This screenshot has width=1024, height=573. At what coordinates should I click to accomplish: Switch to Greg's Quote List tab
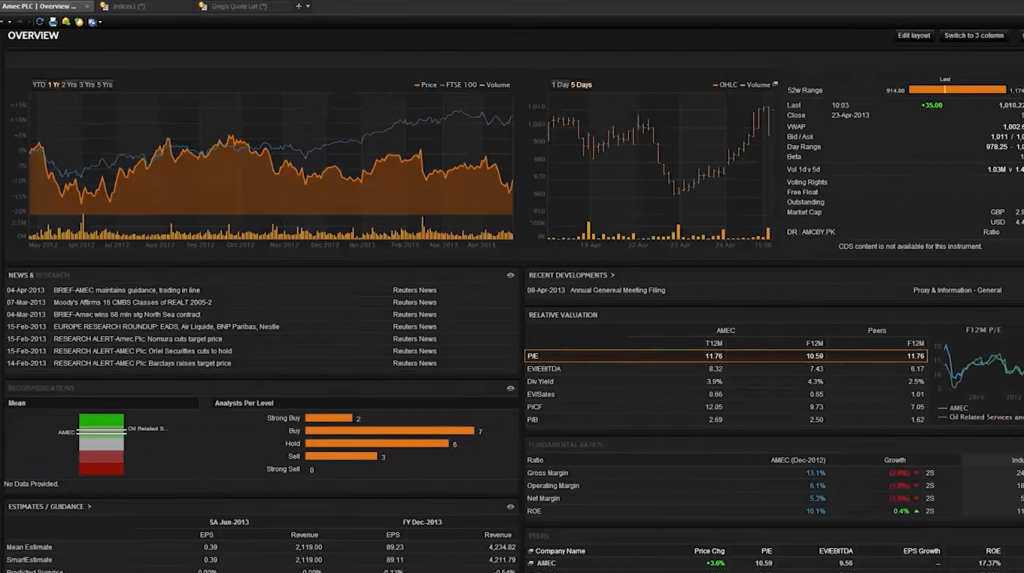point(236,6)
